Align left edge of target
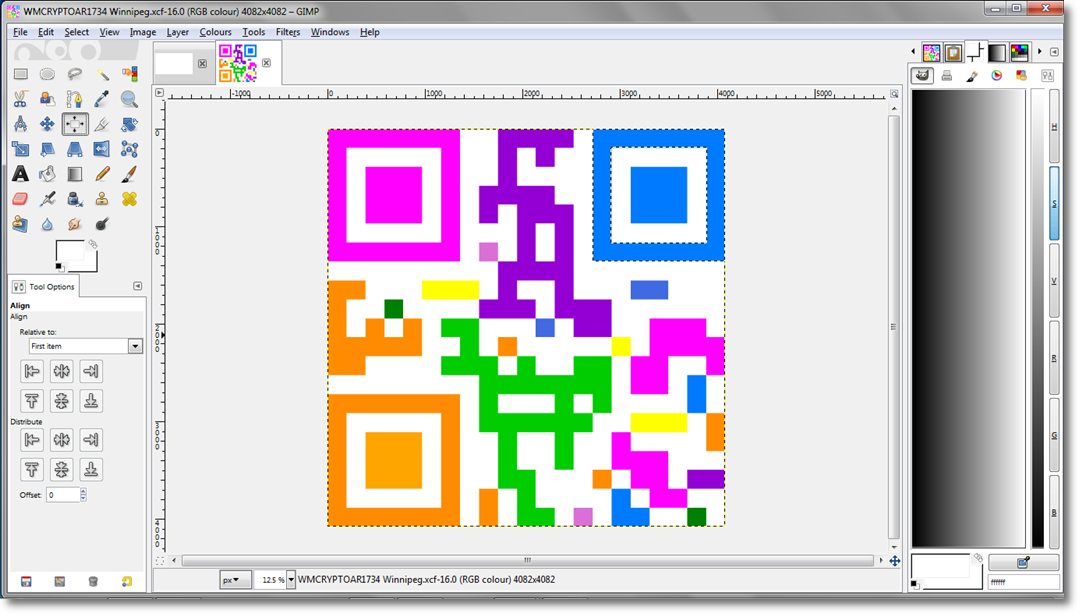The width and height of the screenshot is (1080, 615). click(x=32, y=371)
